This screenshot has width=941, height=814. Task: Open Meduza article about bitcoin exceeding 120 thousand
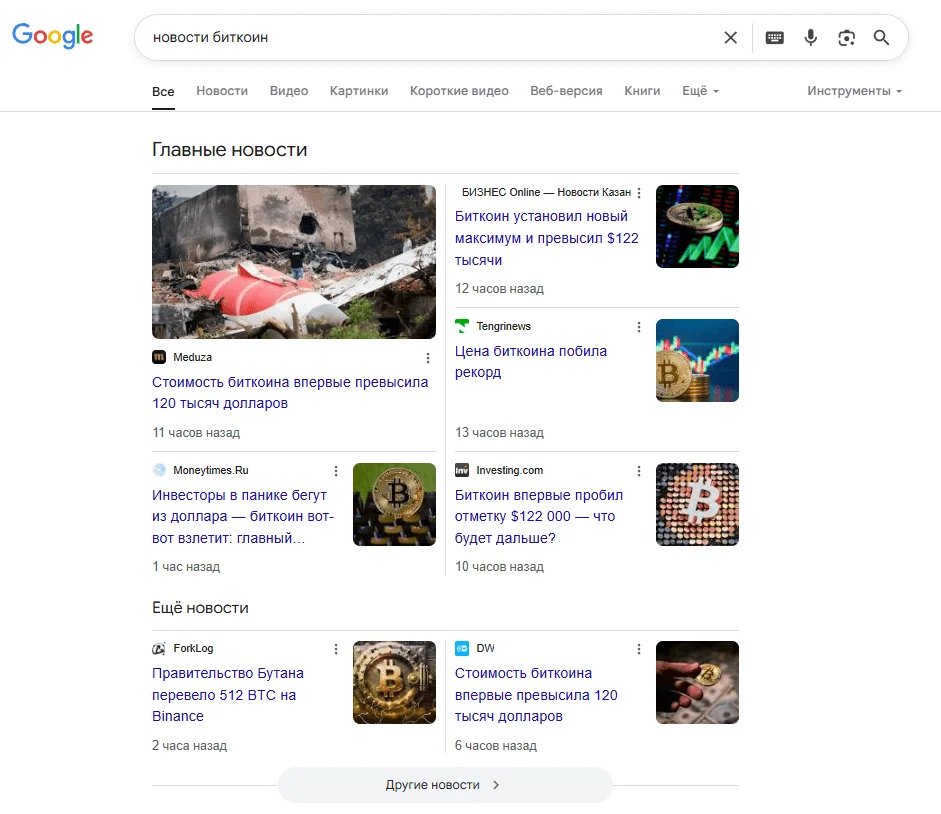(x=290, y=393)
